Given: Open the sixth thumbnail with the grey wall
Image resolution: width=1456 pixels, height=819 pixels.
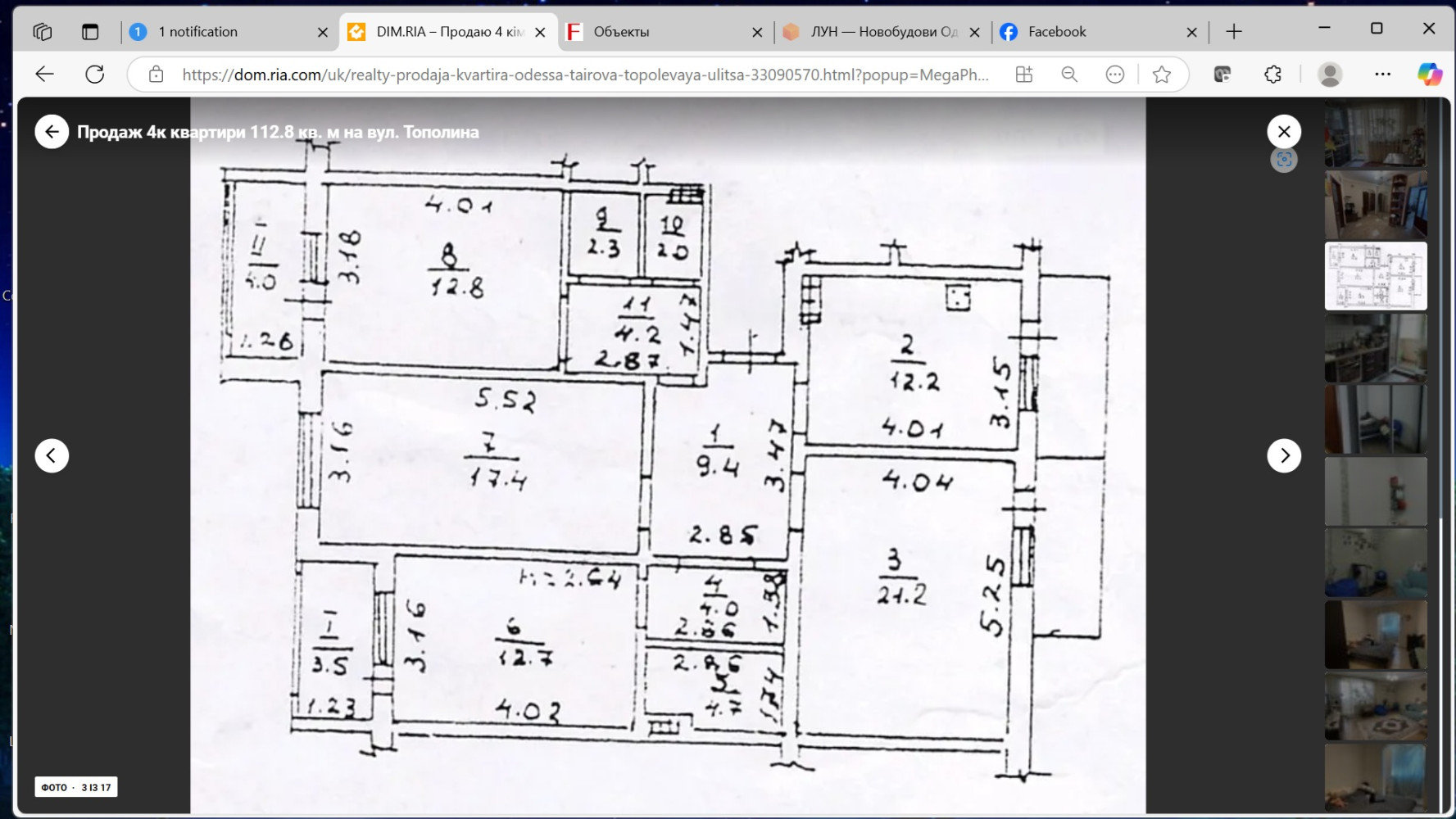Looking at the screenshot, I should coord(1376,491).
